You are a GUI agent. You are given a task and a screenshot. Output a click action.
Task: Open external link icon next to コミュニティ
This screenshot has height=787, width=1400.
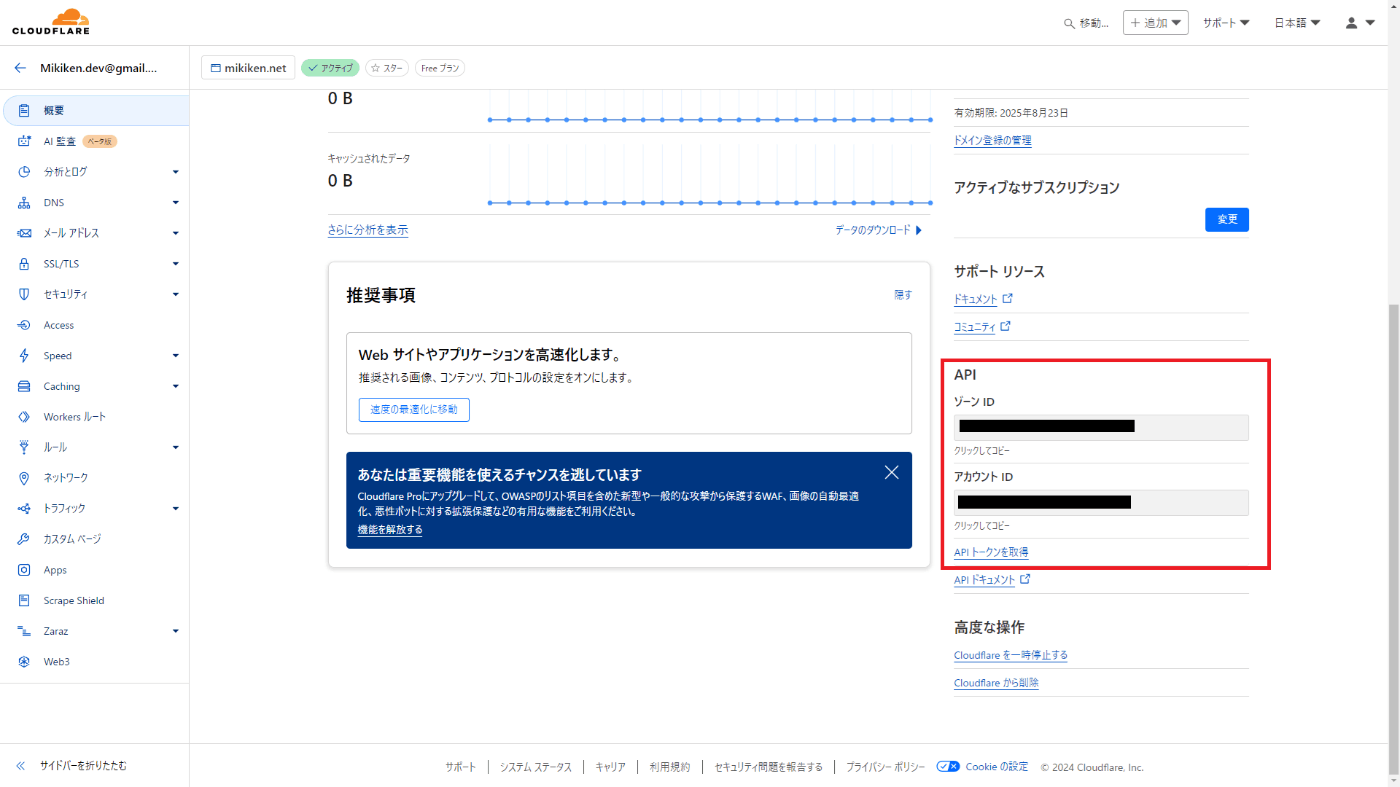point(1005,326)
